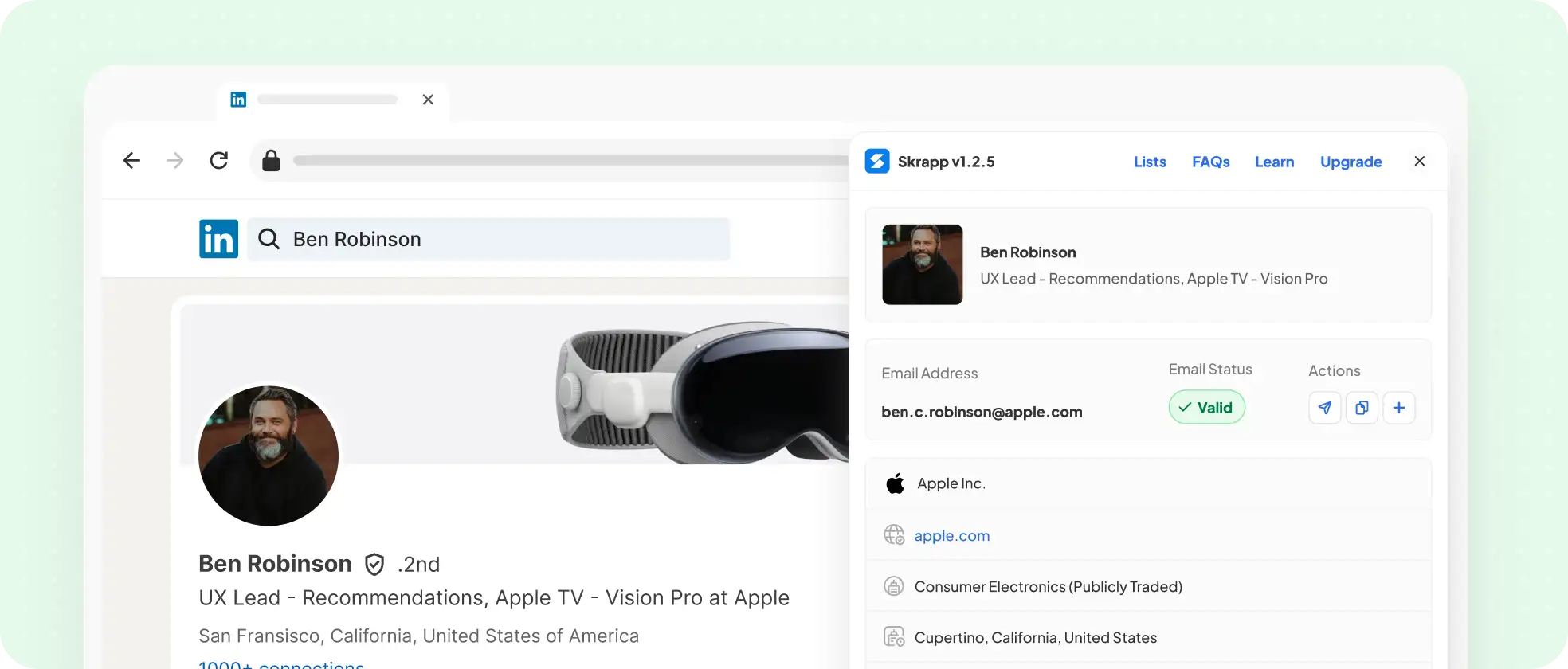The width and height of the screenshot is (1568, 669).
Task: Click the LinkedIn headline UX Lead at Apple
Action: [494, 598]
